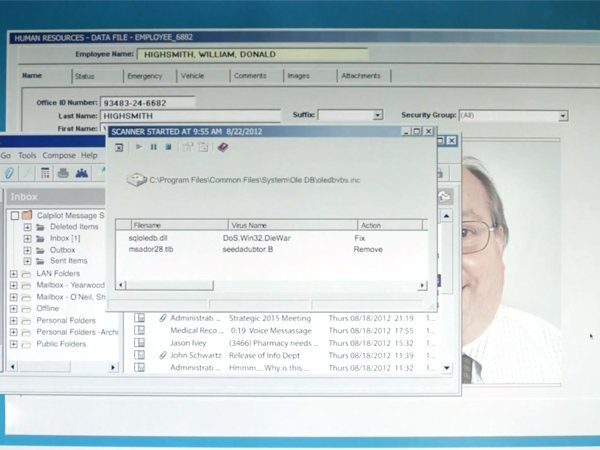Viewport: 600px width, 450px height.
Task: Open the Suffix dropdown in the HR window
Action: [377, 115]
